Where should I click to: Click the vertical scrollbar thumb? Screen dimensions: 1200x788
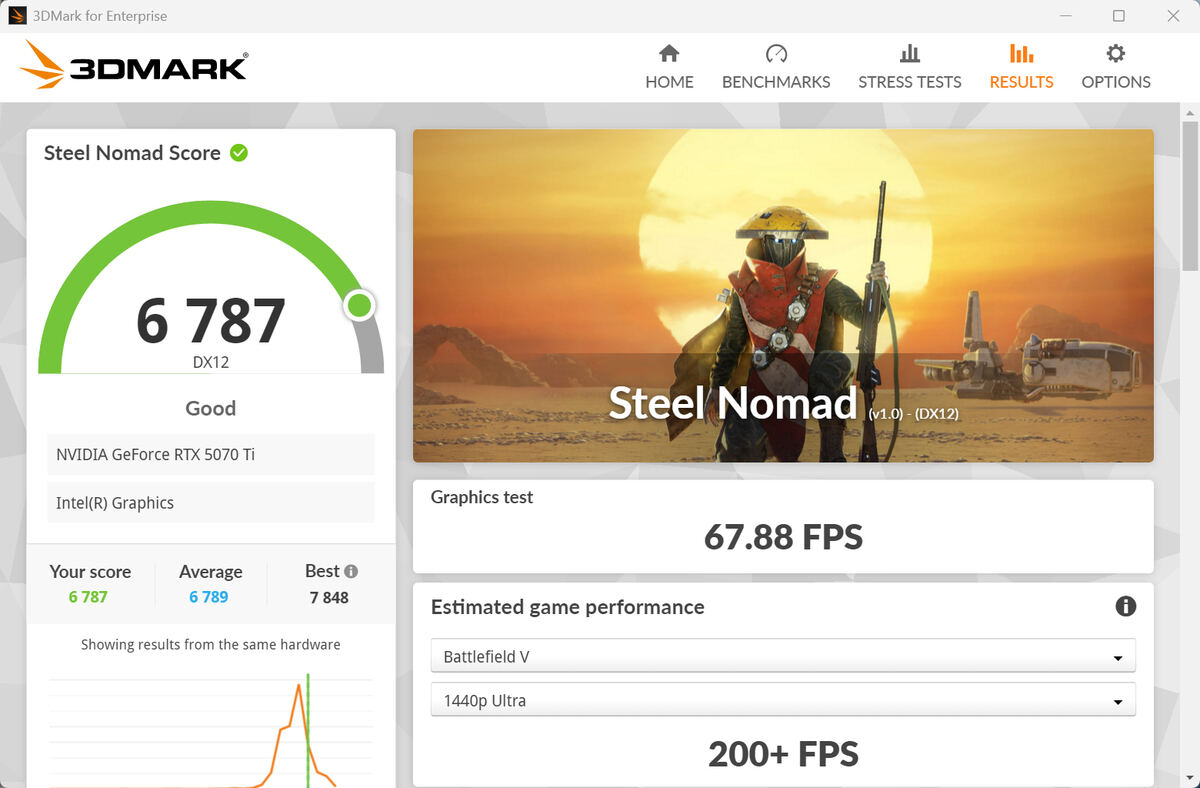[x=1190, y=195]
